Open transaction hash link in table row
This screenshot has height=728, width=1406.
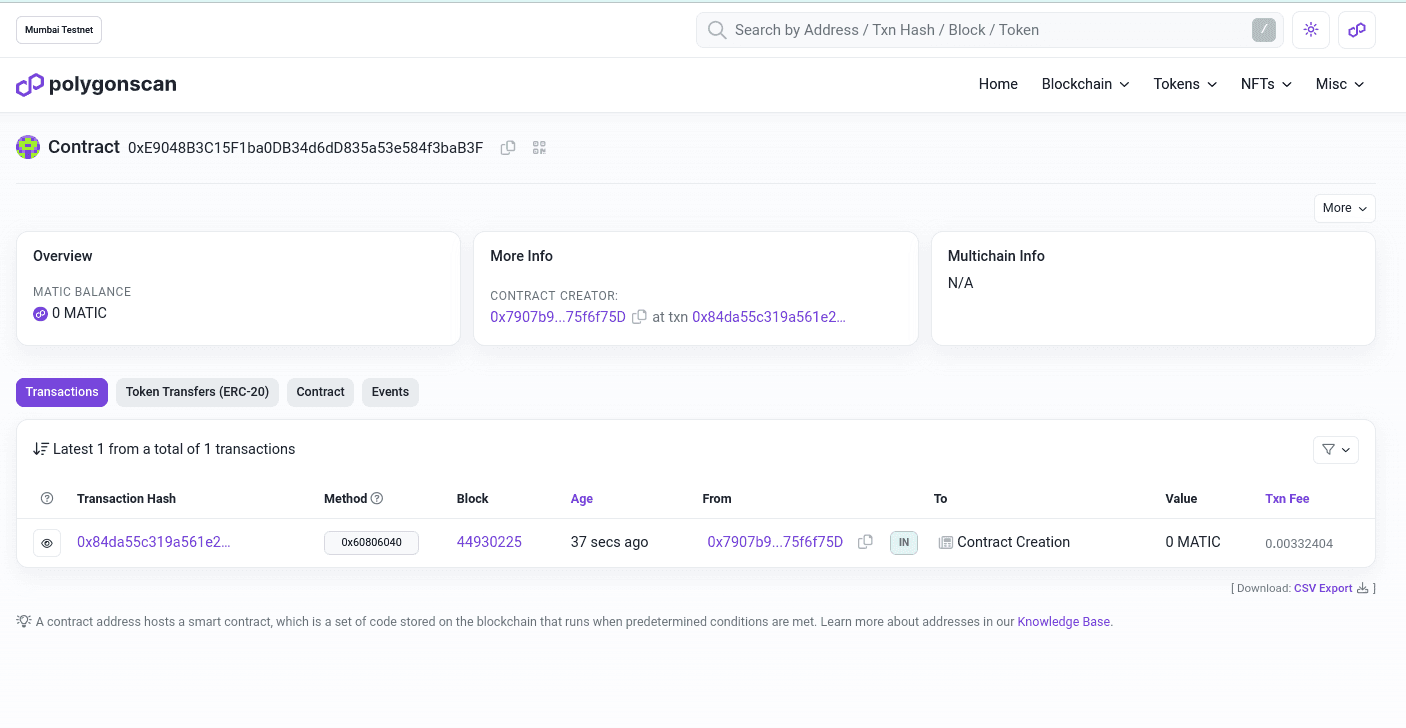coord(154,542)
